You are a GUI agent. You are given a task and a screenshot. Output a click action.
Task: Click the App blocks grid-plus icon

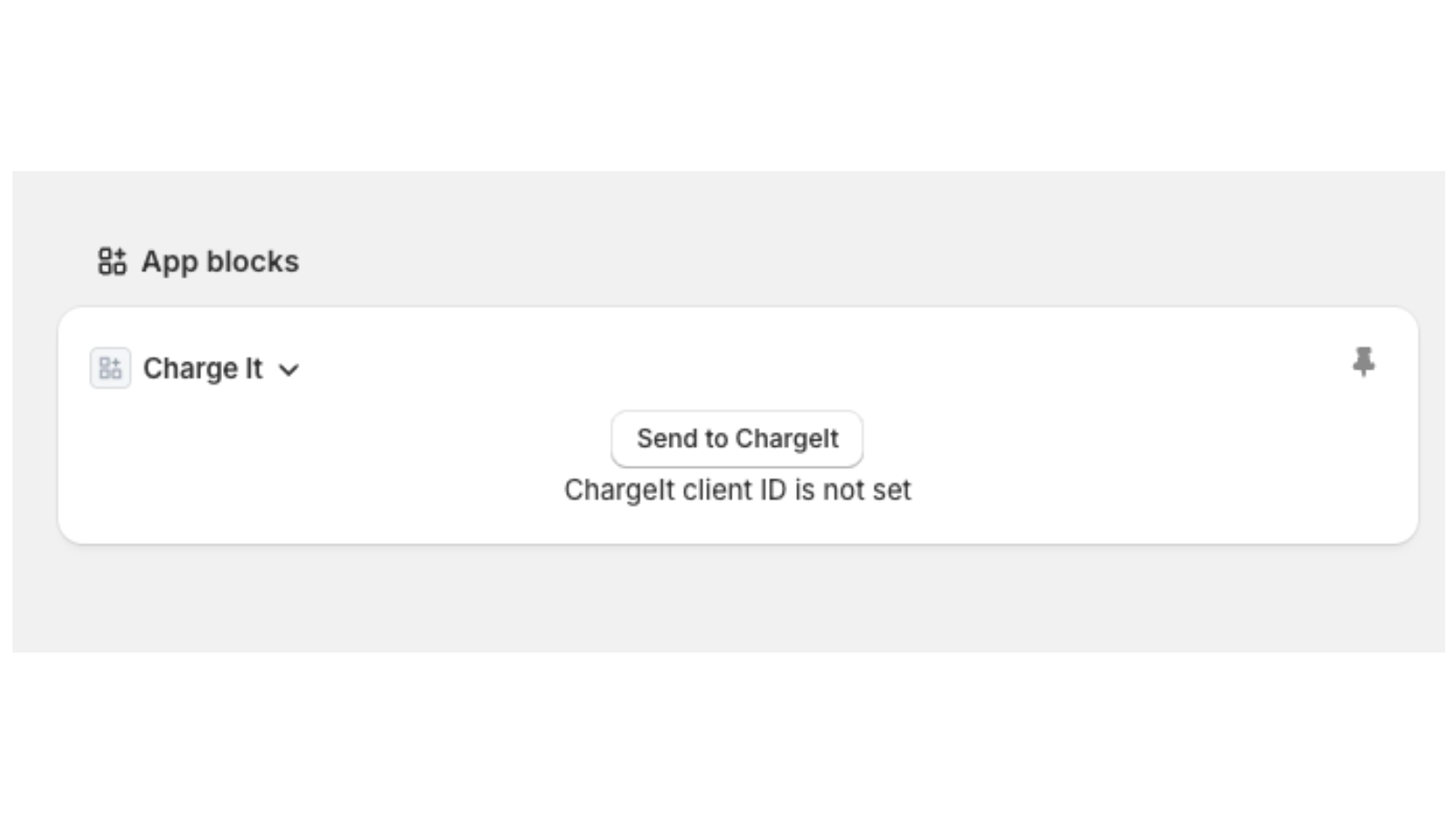click(112, 261)
